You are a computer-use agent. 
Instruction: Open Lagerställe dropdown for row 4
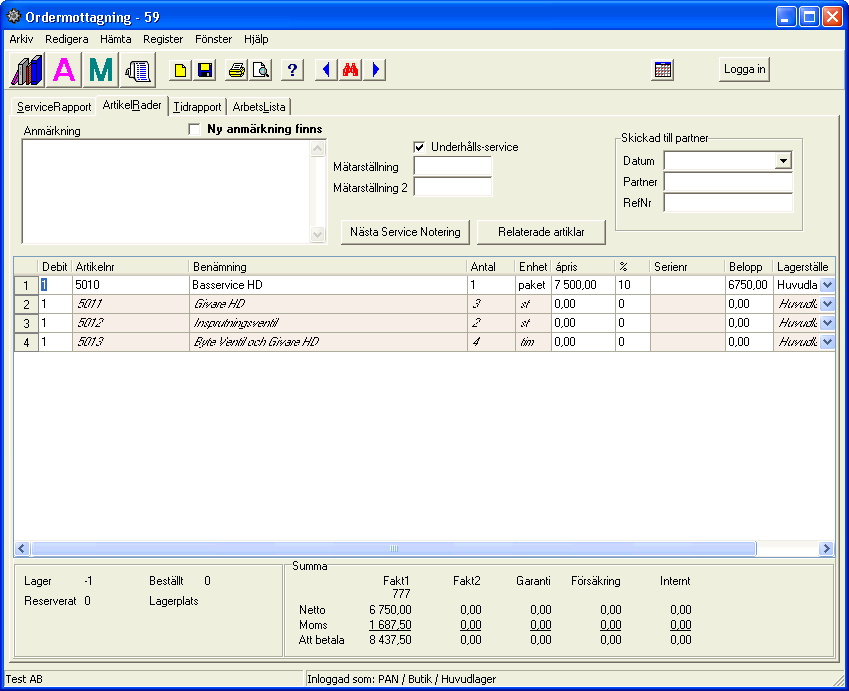tap(826, 342)
